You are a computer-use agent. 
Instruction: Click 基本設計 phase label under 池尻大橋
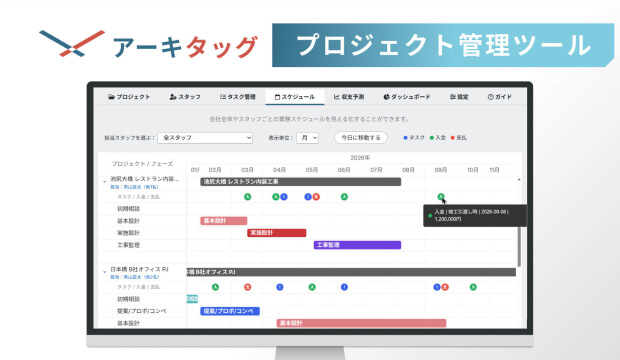pyautogui.click(x=129, y=221)
